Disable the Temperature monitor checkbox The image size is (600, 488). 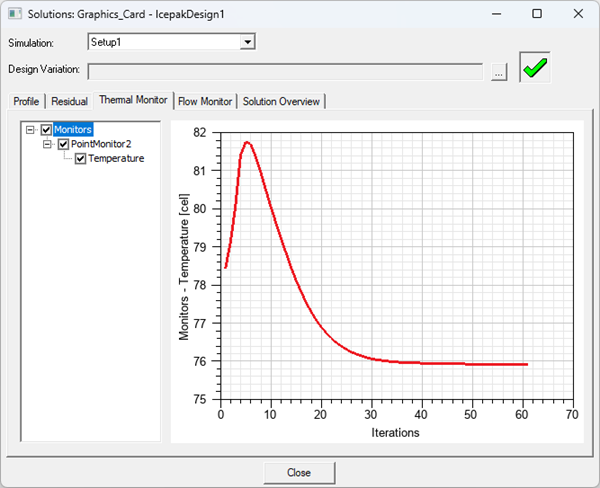[80, 159]
